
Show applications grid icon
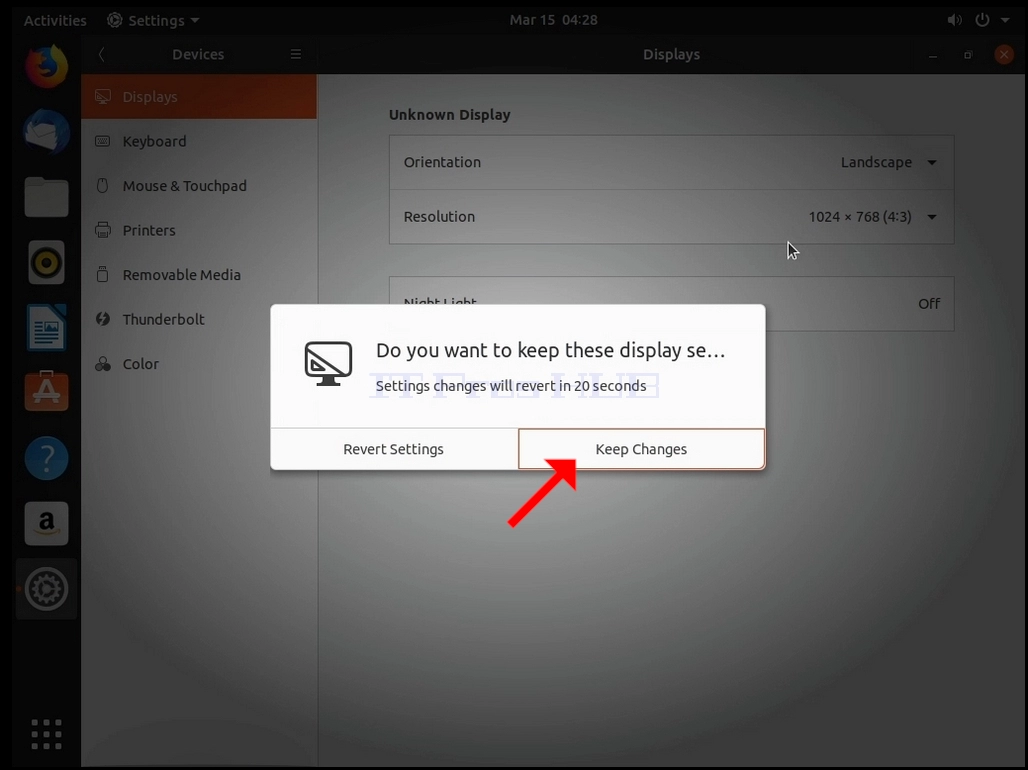point(46,734)
